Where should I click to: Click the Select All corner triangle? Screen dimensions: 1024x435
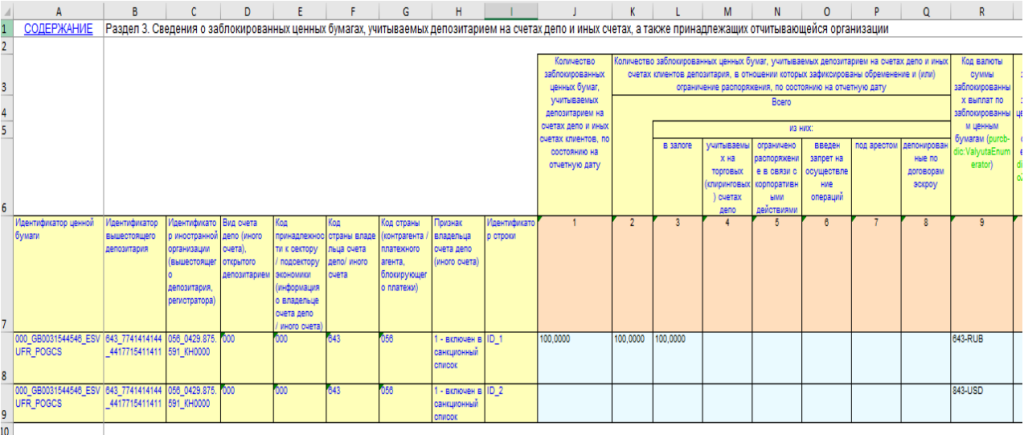[x=5, y=10]
